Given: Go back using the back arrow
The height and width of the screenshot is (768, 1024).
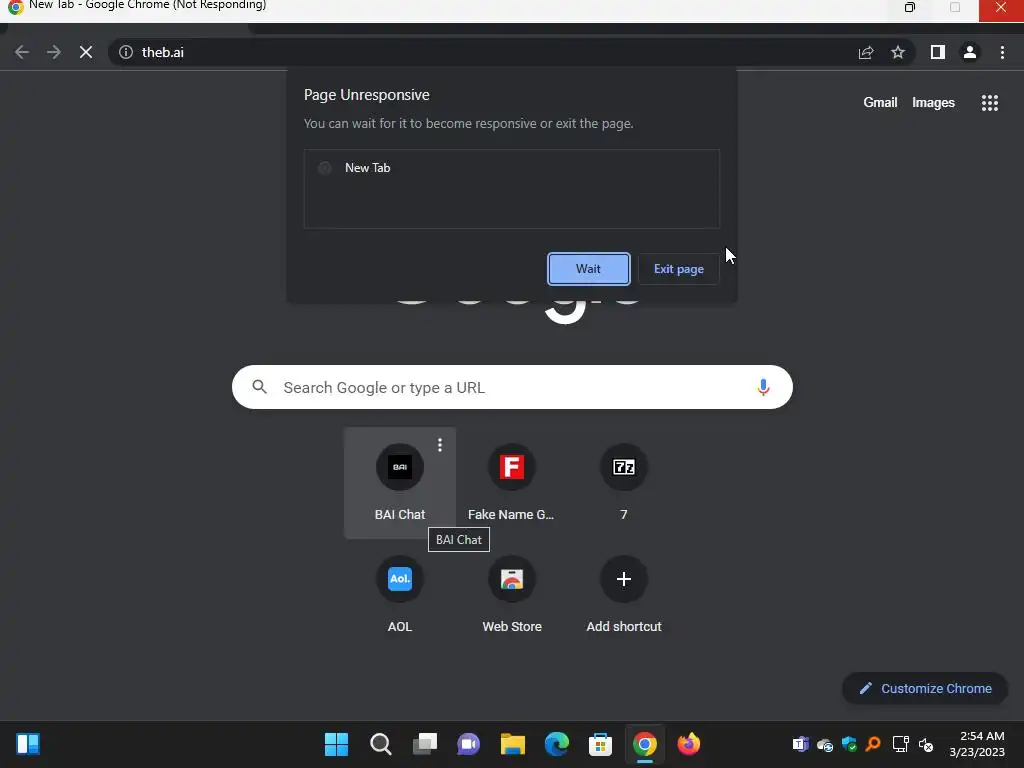Looking at the screenshot, I should coord(22,52).
